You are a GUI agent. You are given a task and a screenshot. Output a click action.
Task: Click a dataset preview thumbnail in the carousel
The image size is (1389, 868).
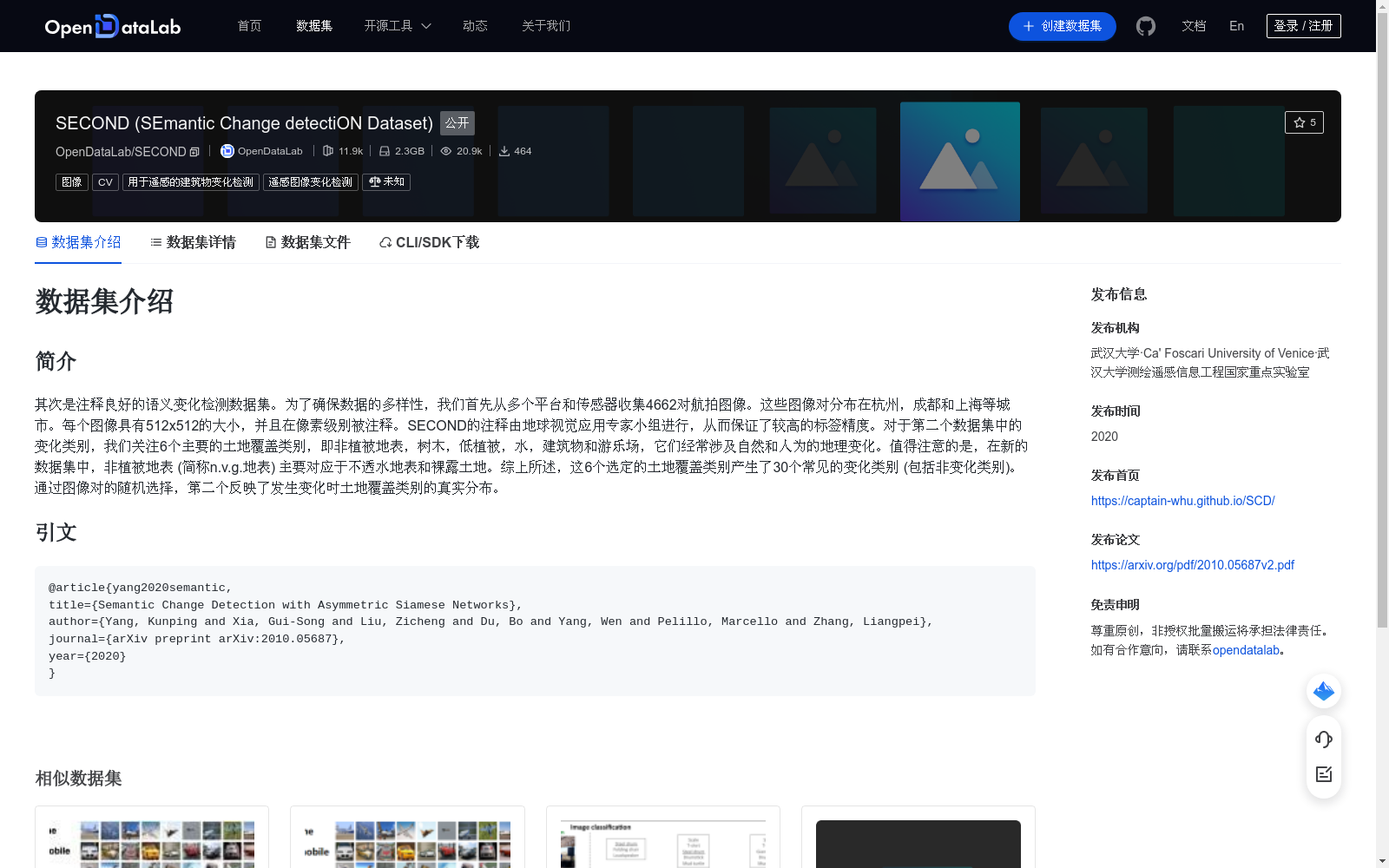pyautogui.click(x=958, y=161)
